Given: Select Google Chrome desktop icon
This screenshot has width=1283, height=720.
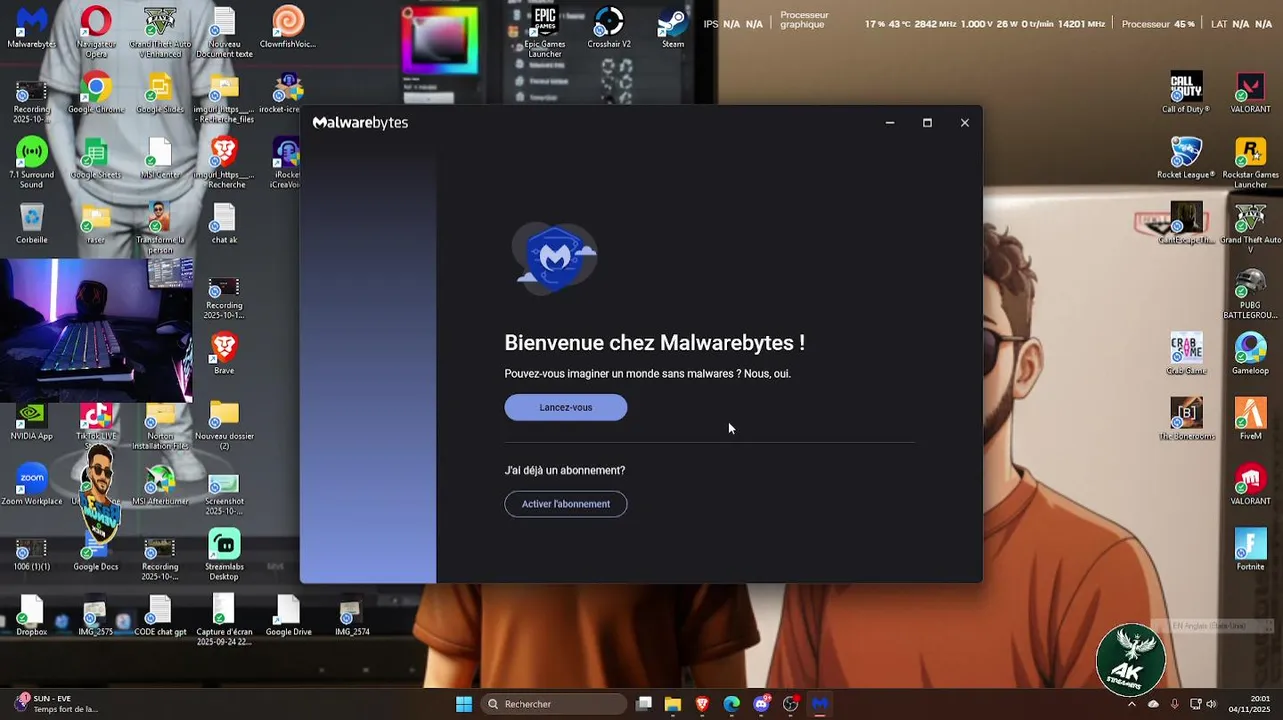Looking at the screenshot, I should (96, 94).
